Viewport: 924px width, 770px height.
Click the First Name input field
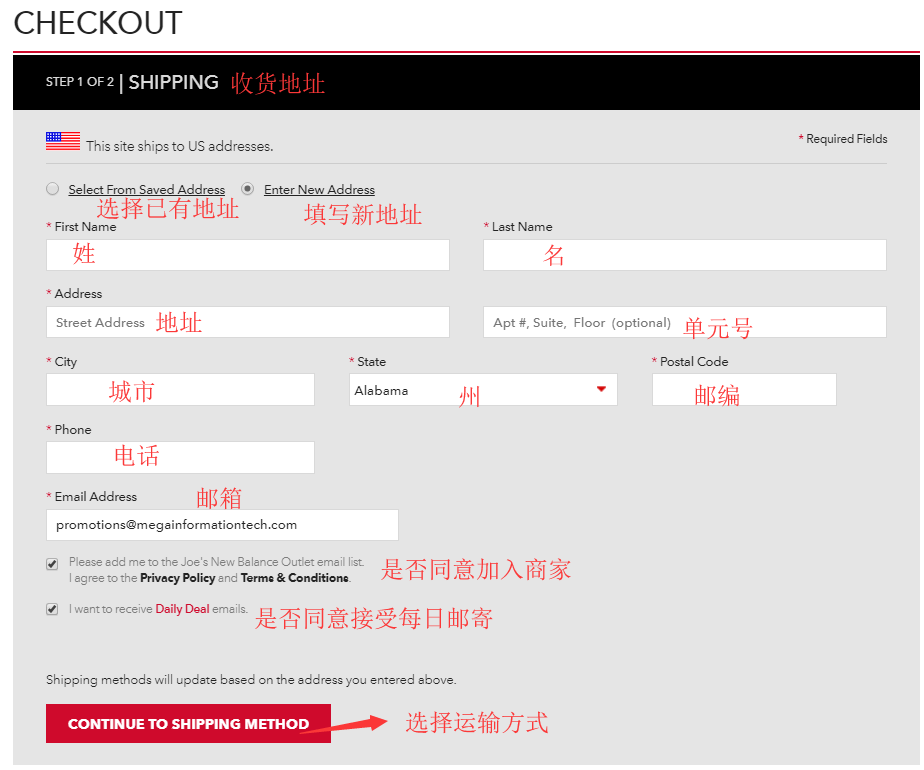(x=247, y=255)
